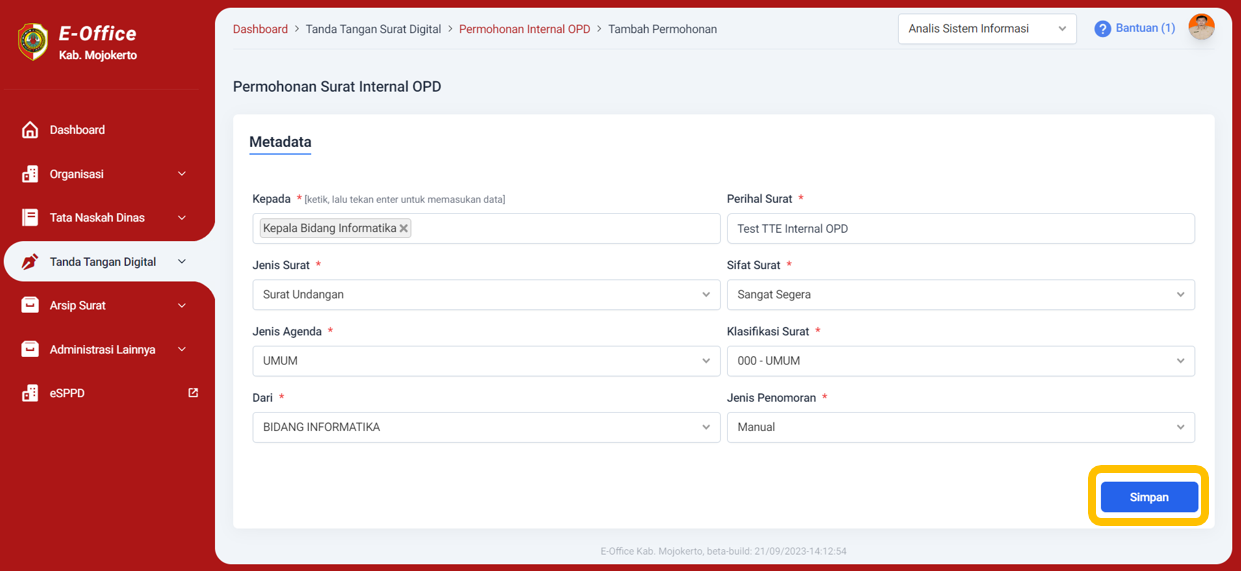1241x571 pixels.
Task: Click the eSPPD building icon
Action: tap(30, 394)
